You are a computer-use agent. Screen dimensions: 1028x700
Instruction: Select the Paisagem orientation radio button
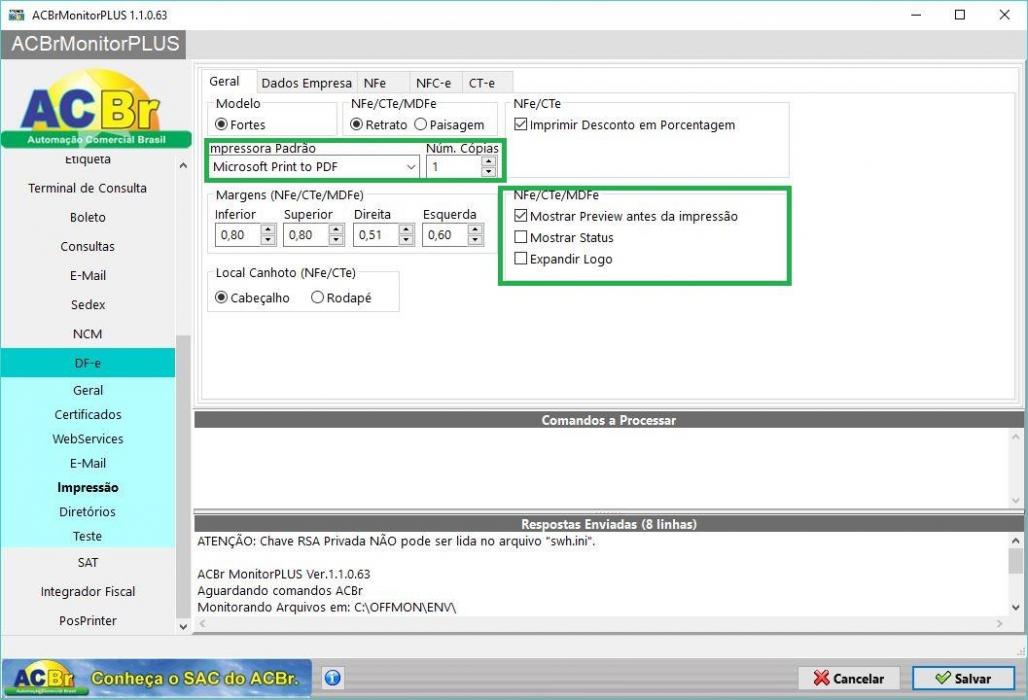tap(421, 124)
